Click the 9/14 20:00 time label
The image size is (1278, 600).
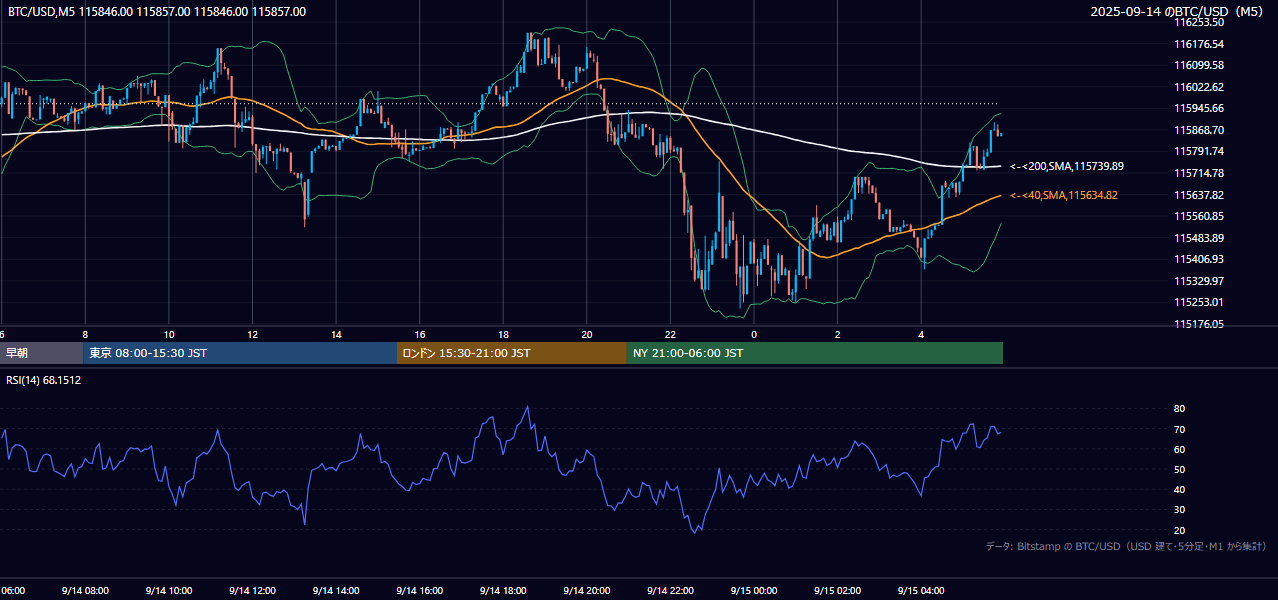(x=586, y=591)
